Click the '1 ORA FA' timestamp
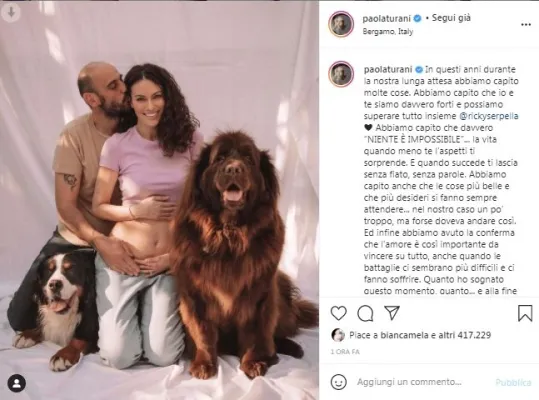This screenshot has width=539, height=400. pyautogui.click(x=345, y=352)
